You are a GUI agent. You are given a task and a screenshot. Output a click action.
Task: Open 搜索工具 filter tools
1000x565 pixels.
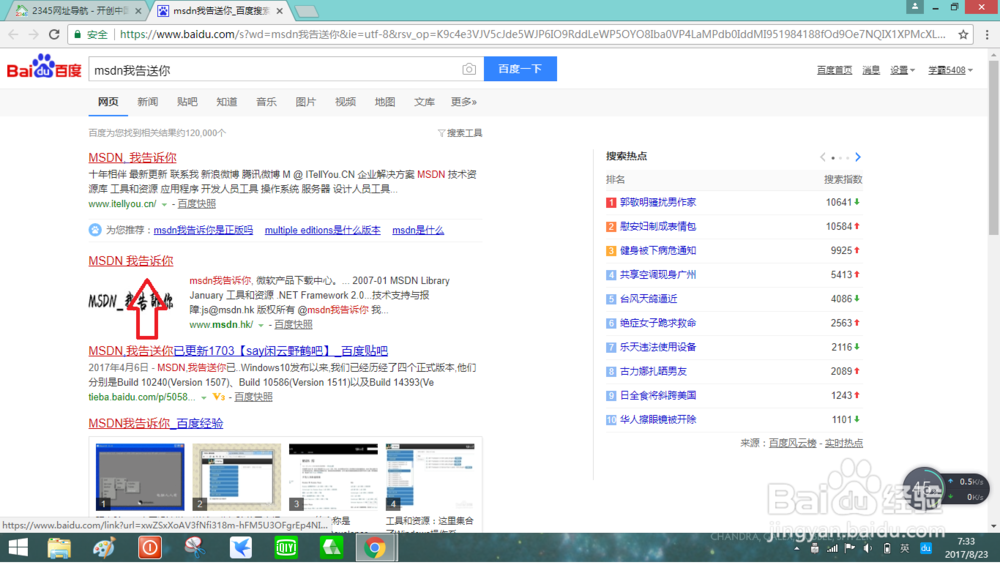point(460,133)
